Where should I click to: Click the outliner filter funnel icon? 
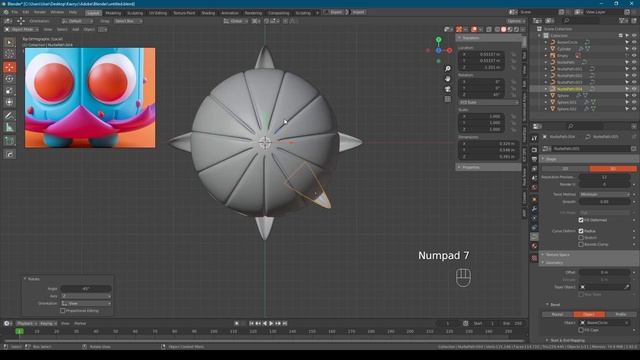[x=622, y=20]
